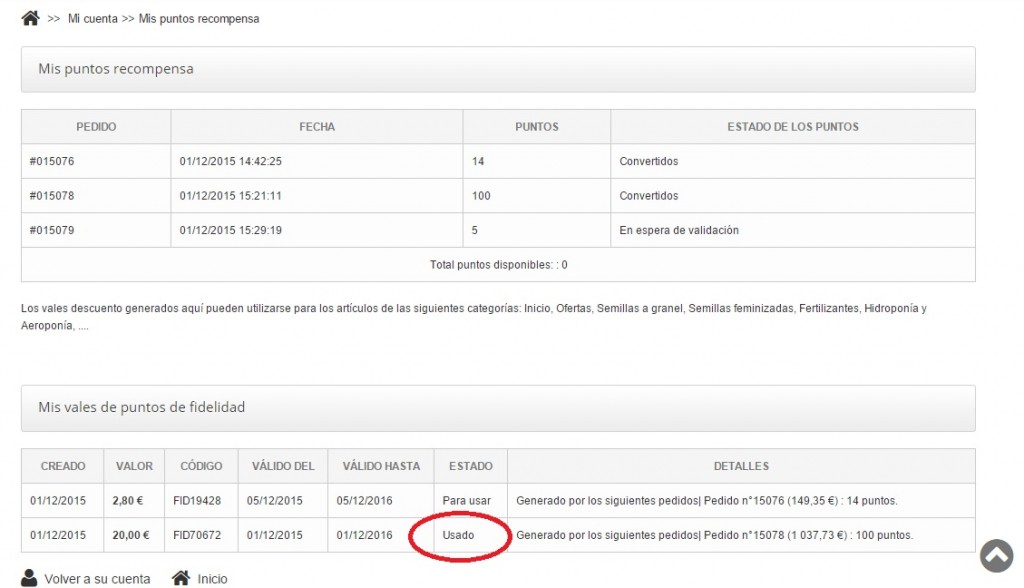Click the PUNTOS column header

(x=537, y=127)
